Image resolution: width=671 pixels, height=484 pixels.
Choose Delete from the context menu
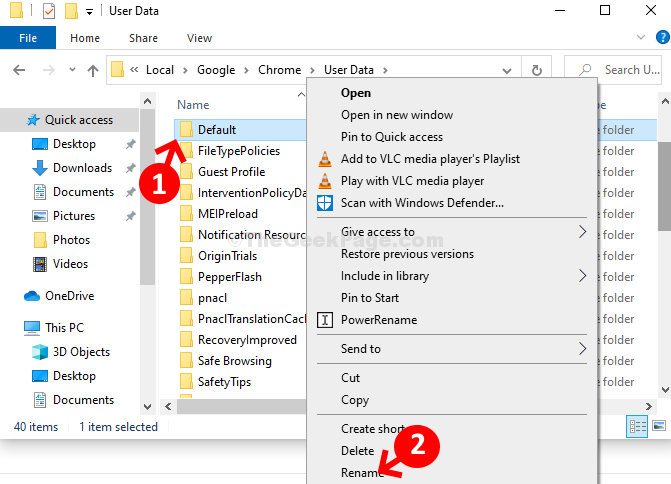[x=357, y=451]
